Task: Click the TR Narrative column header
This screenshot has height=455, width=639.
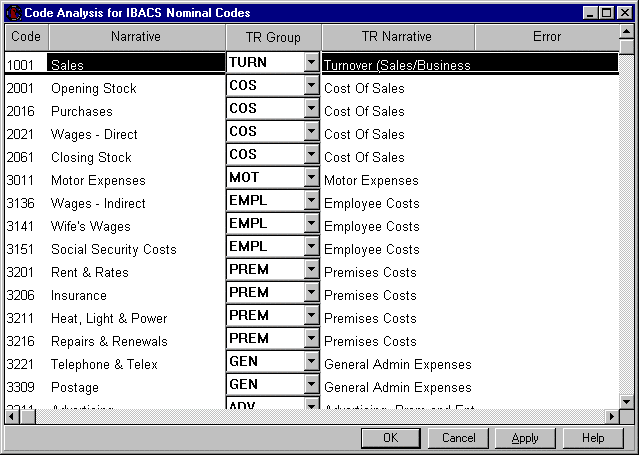Action: [x=397, y=37]
